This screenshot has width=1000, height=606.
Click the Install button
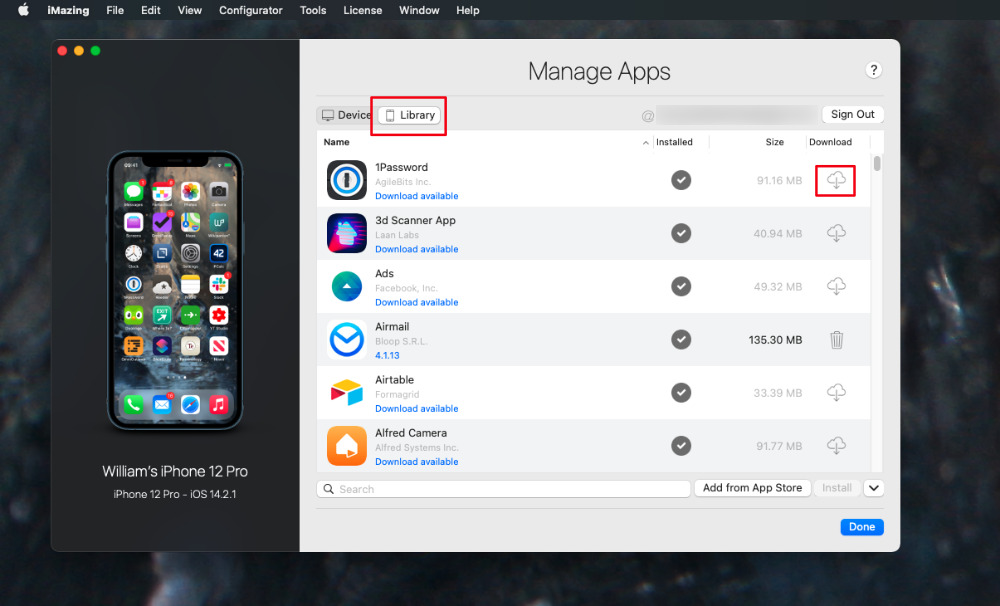coord(837,488)
